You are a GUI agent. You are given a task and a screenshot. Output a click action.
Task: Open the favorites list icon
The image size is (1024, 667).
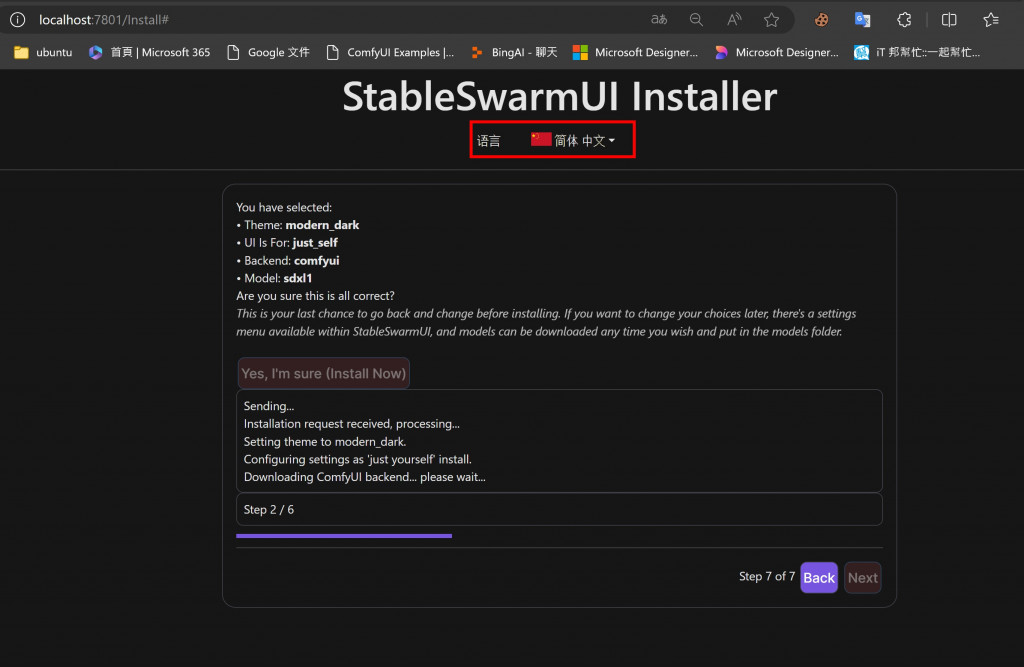pyautogui.click(x=991, y=20)
